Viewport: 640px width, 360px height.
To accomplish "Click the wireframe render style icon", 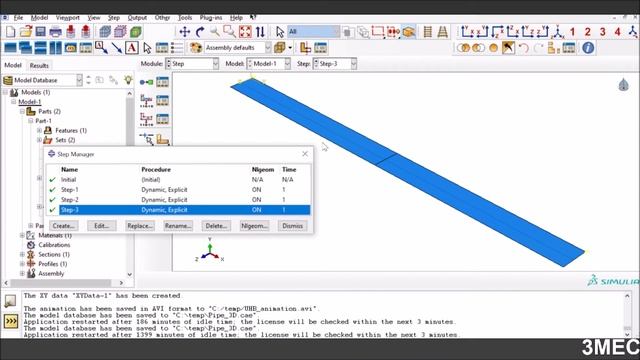I will (105, 32).
